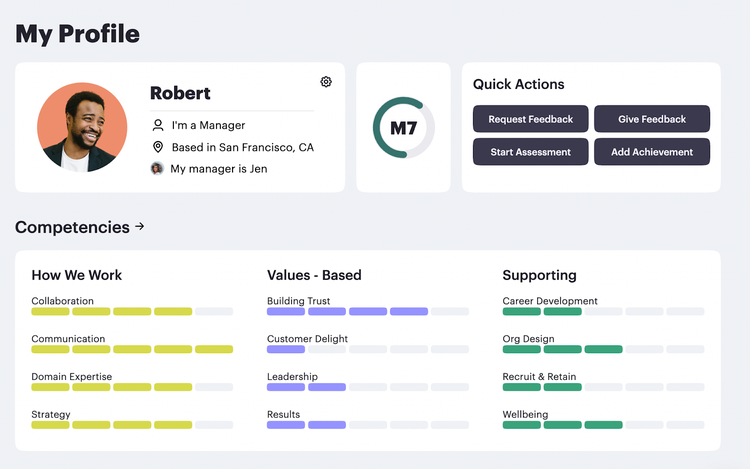The height and width of the screenshot is (469, 750).
Task: Click the Give Feedback button
Action: pos(652,119)
